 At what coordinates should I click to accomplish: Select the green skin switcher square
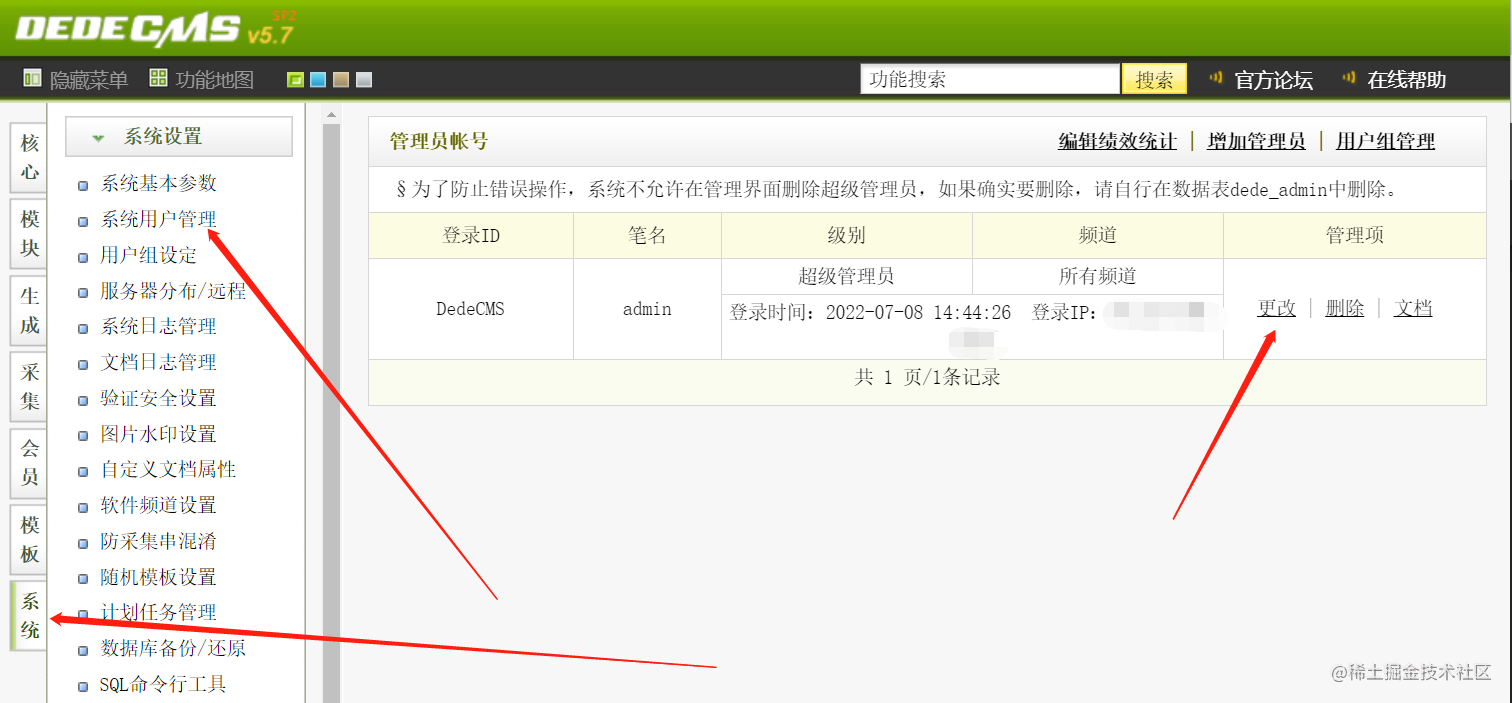click(295, 77)
